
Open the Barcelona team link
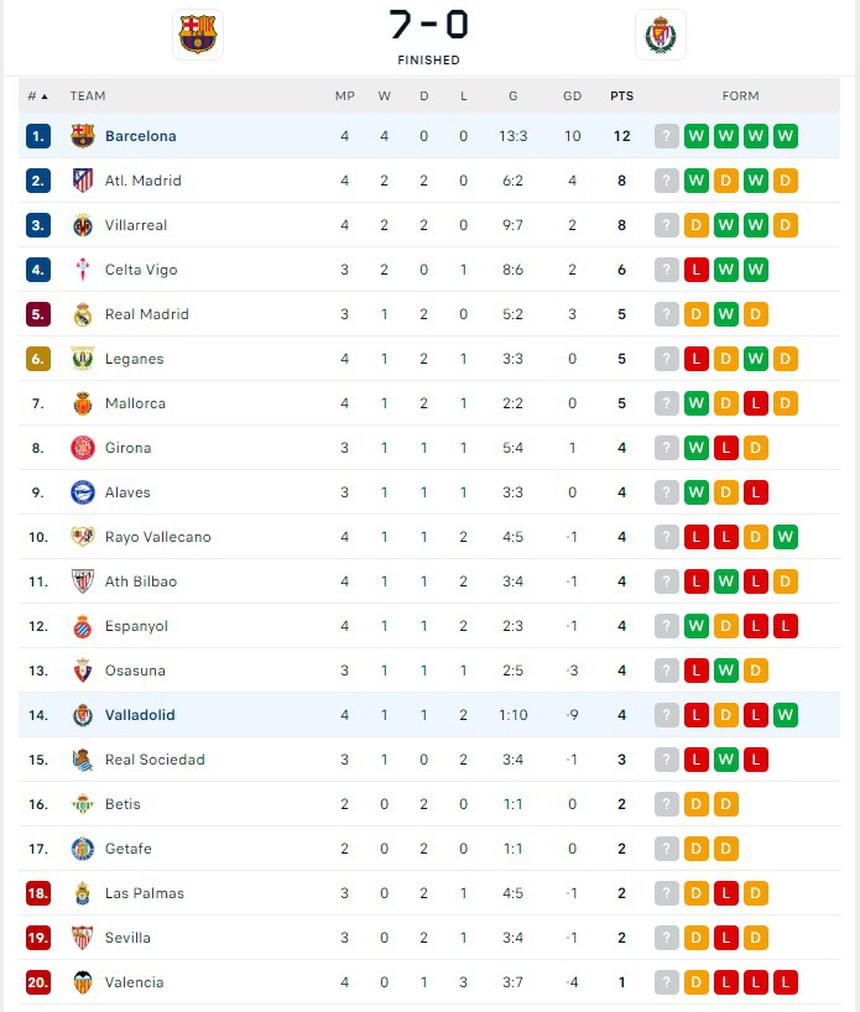[140, 136]
